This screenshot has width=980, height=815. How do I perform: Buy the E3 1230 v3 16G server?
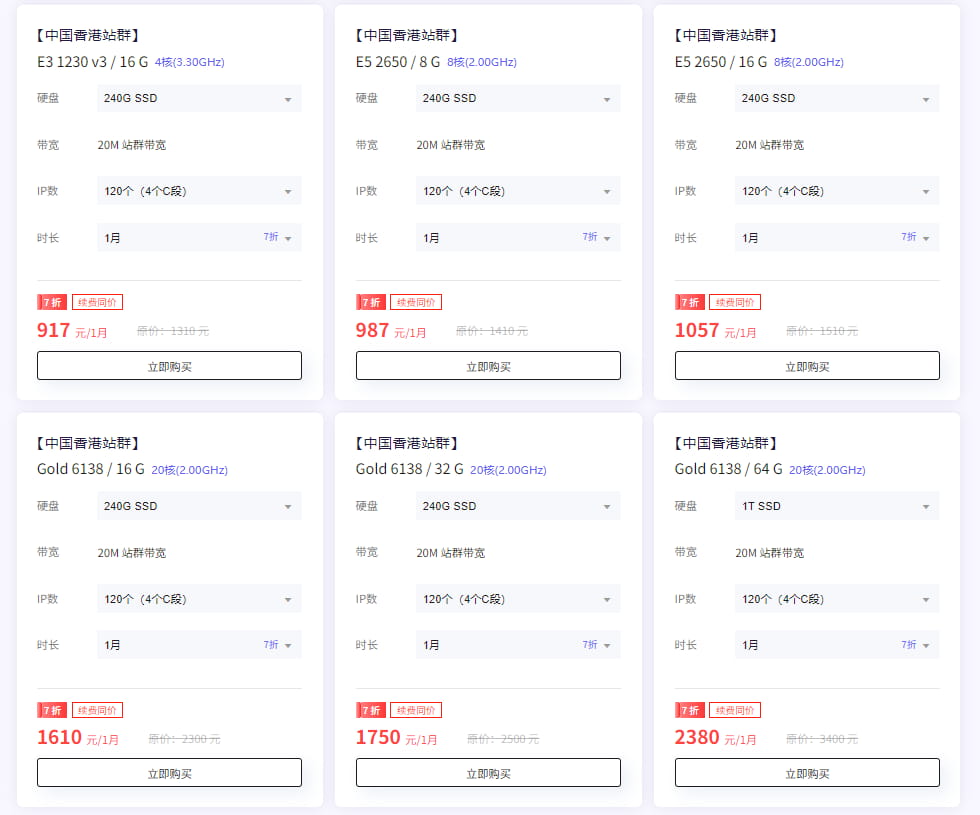coord(169,366)
